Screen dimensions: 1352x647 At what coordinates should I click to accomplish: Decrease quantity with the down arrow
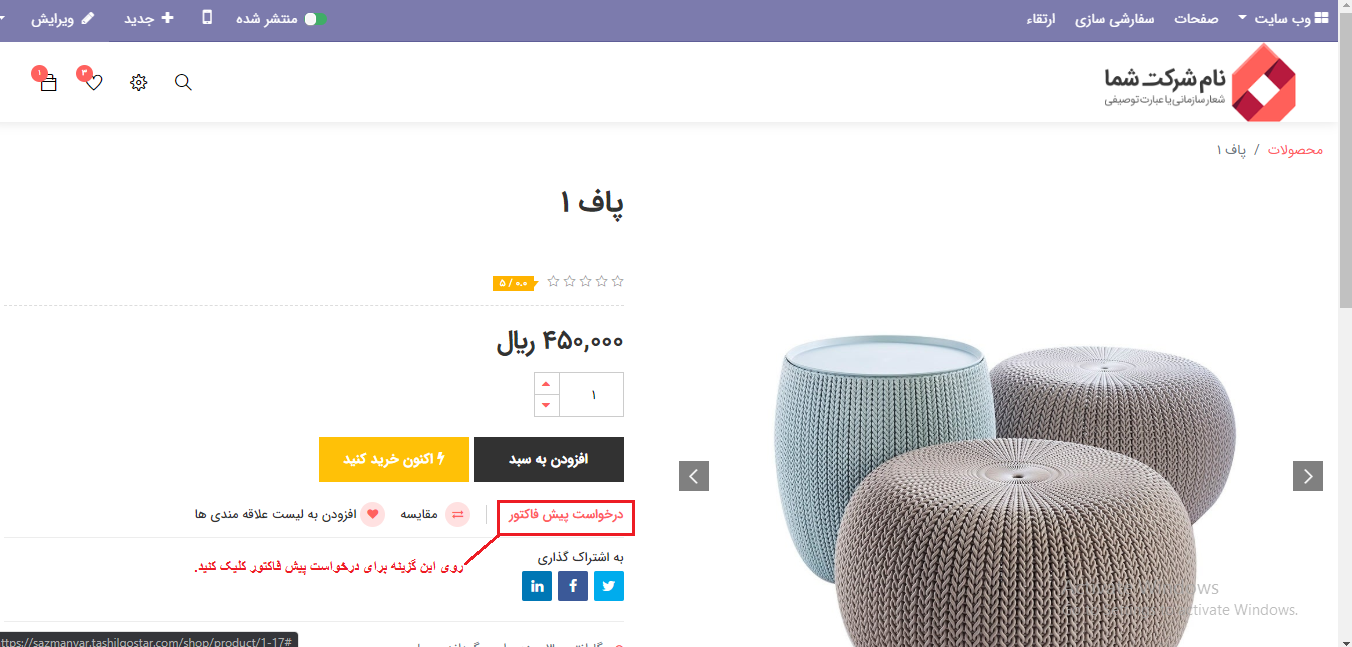(x=546, y=405)
